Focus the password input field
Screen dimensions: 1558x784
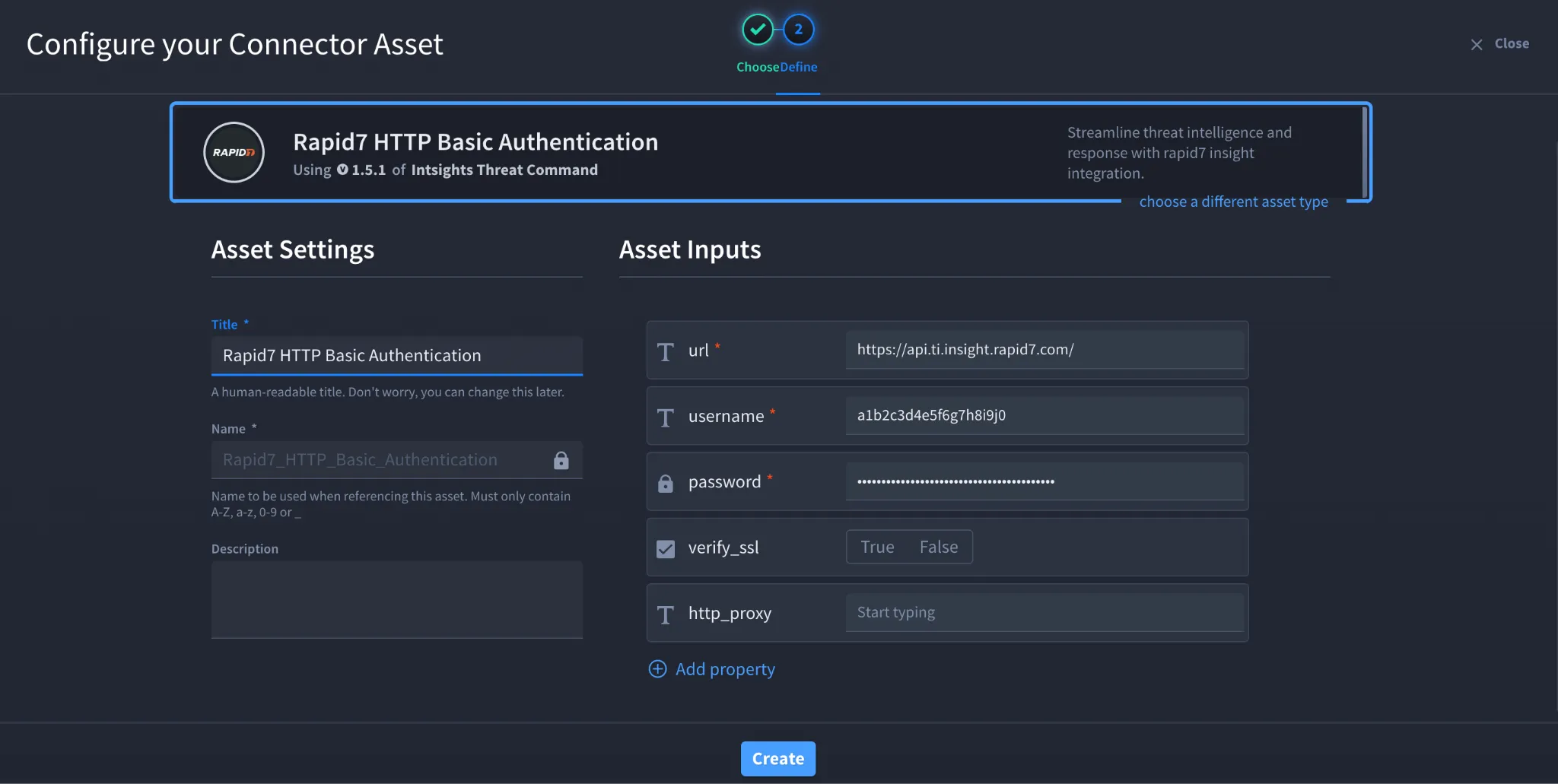1045,481
